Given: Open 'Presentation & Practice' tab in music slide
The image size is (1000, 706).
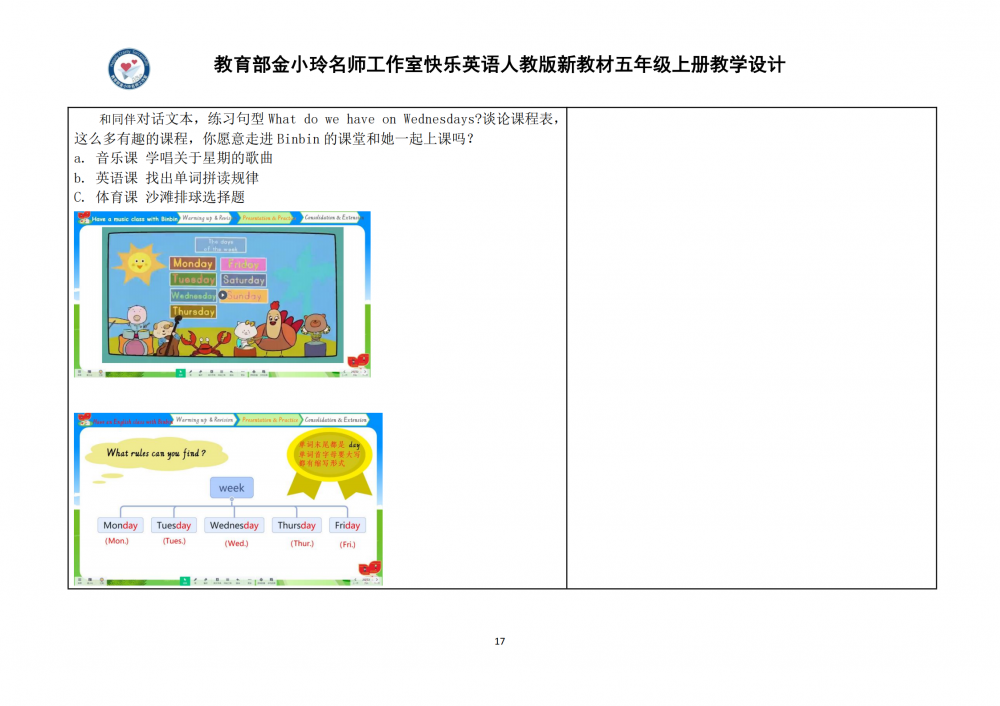Looking at the screenshot, I should coord(267,218).
